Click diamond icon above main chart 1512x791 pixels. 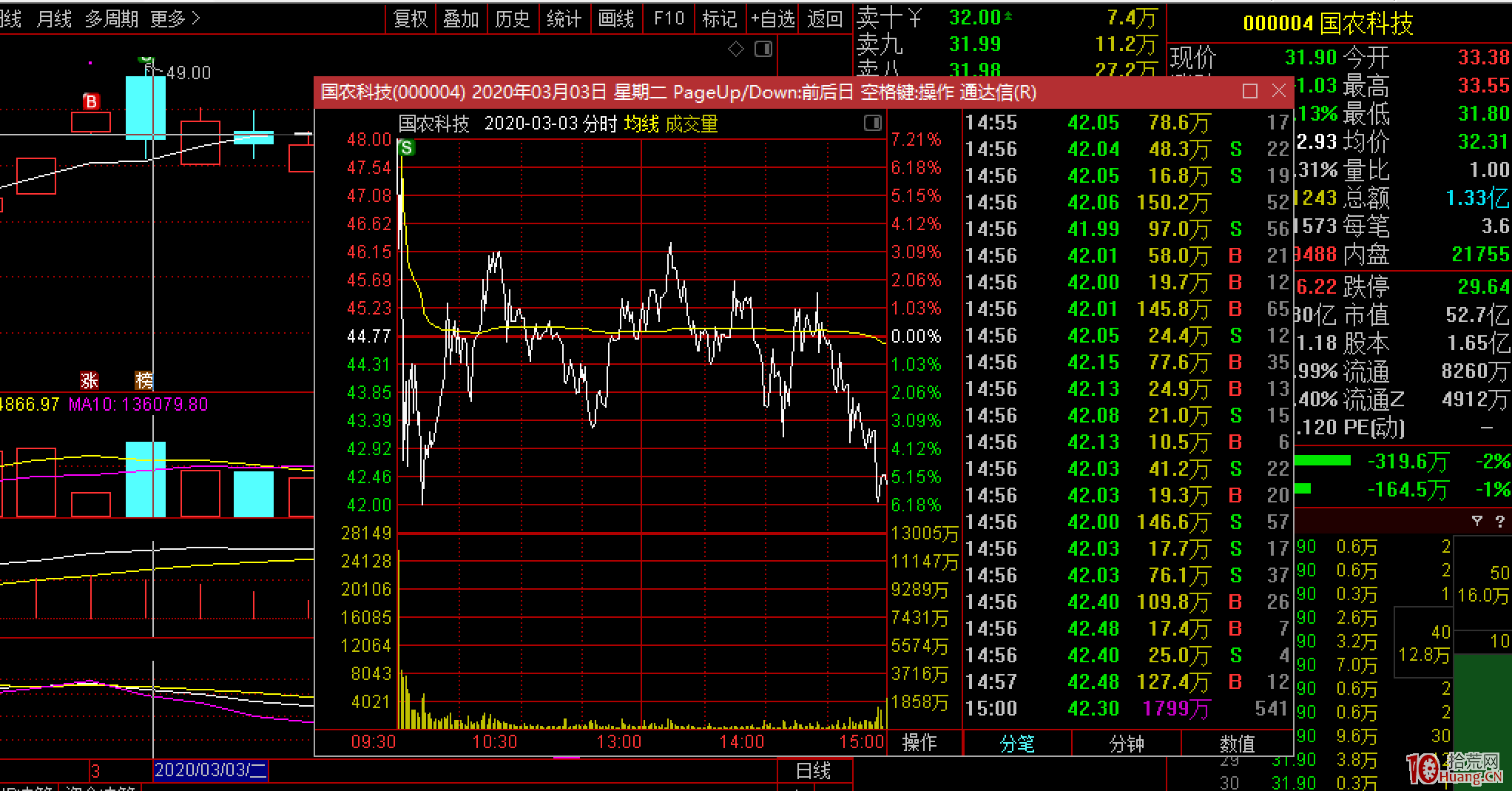736,49
